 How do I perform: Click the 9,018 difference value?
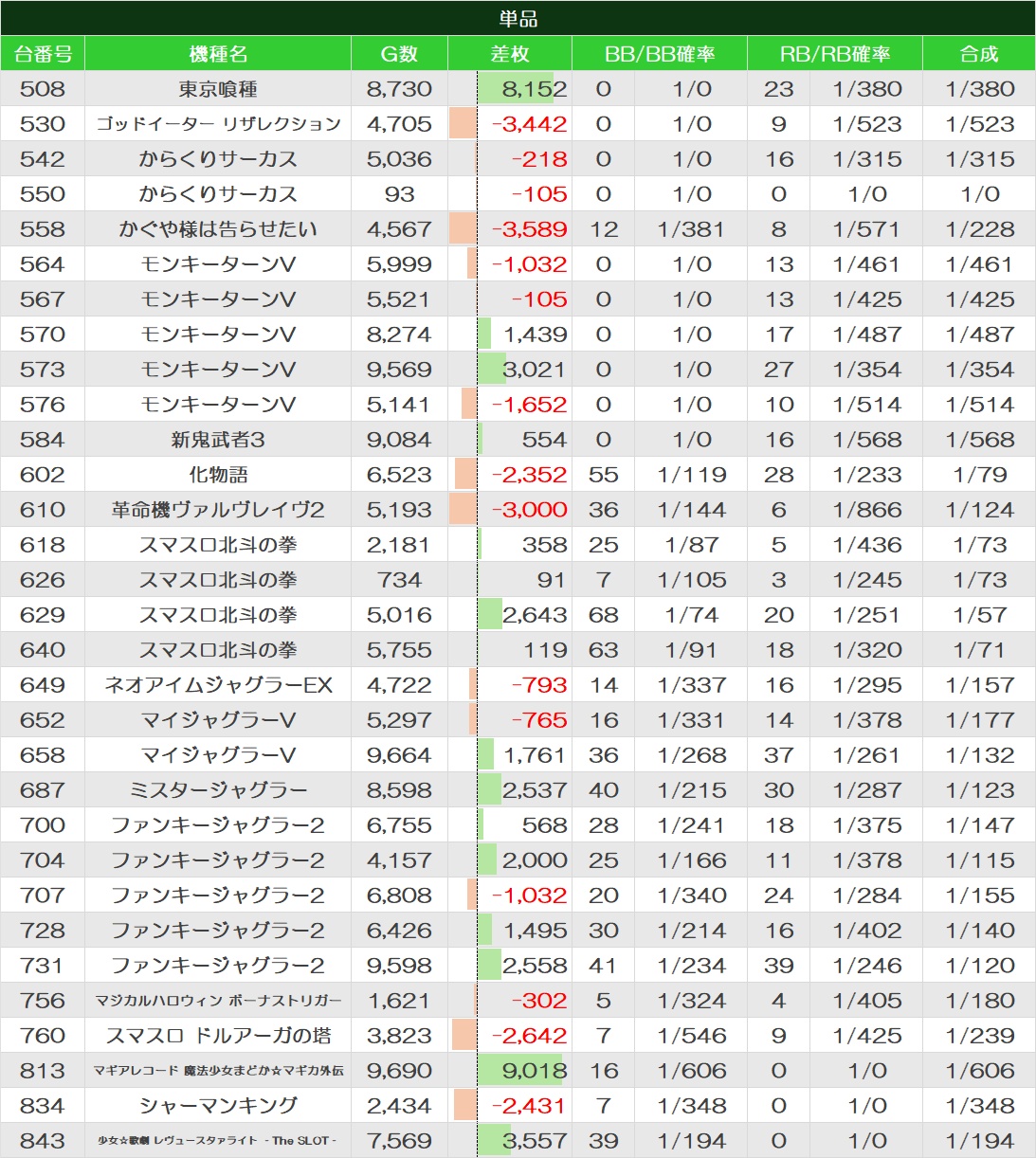tap(534, 1071)
